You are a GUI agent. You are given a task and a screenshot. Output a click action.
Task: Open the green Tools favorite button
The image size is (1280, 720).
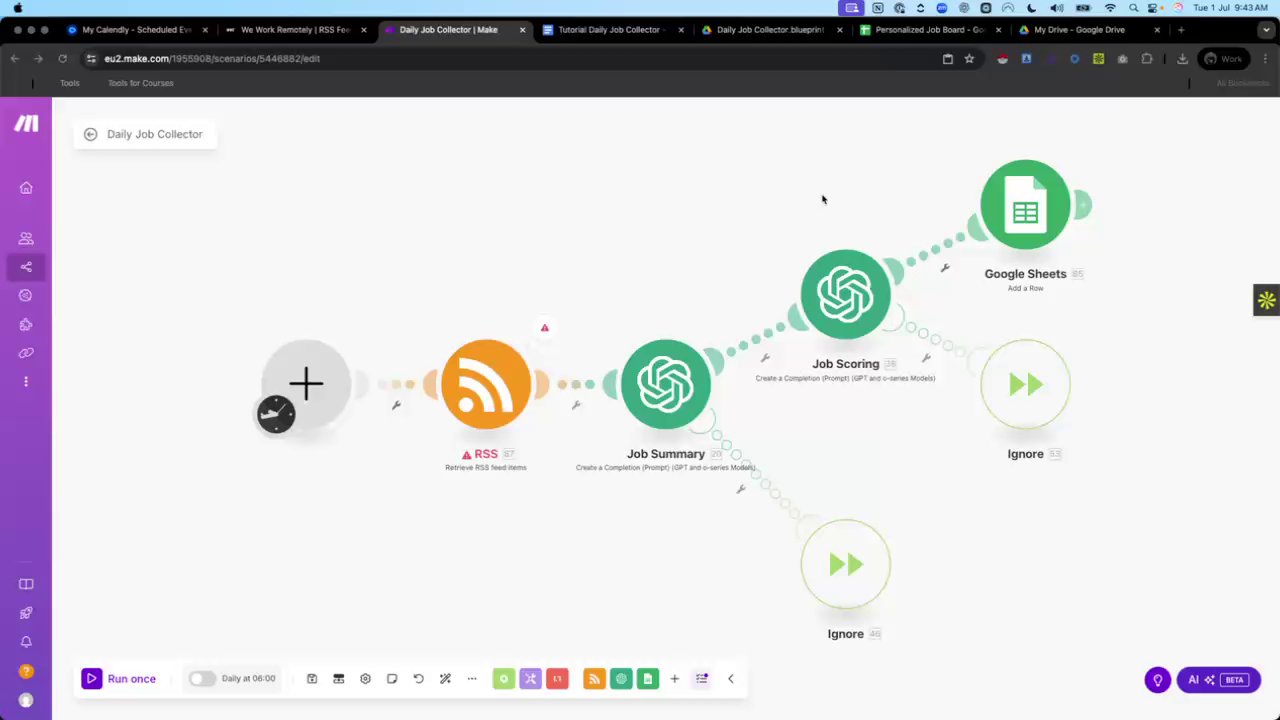[x=504, y=679]
